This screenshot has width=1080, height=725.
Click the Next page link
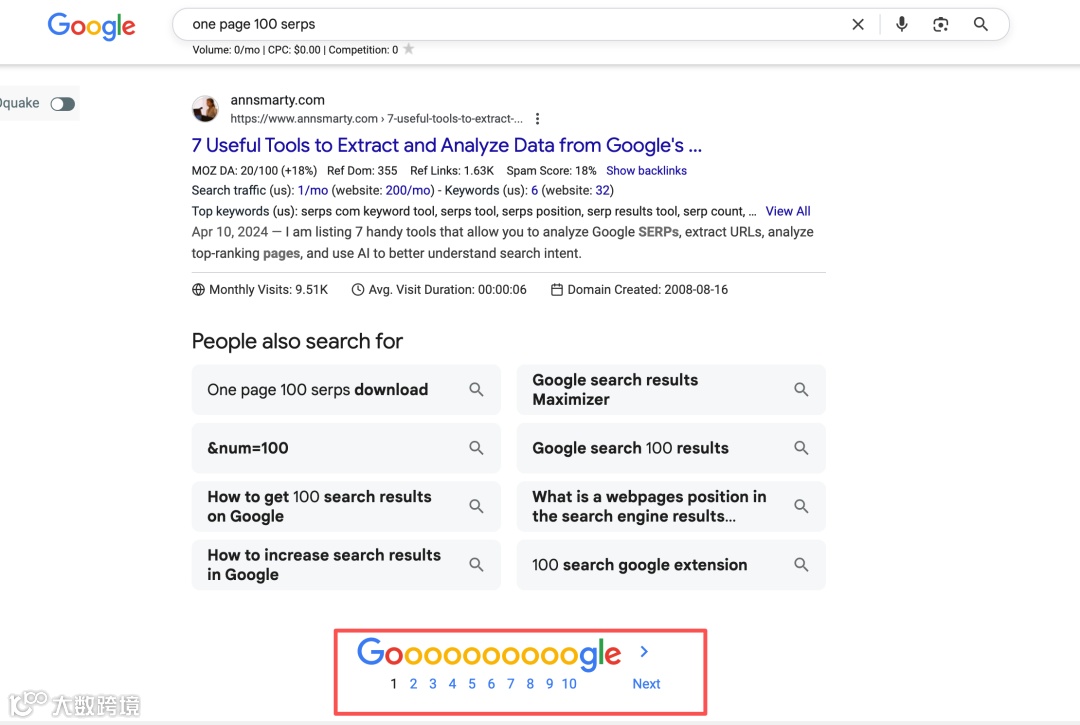tap(646, 684)
